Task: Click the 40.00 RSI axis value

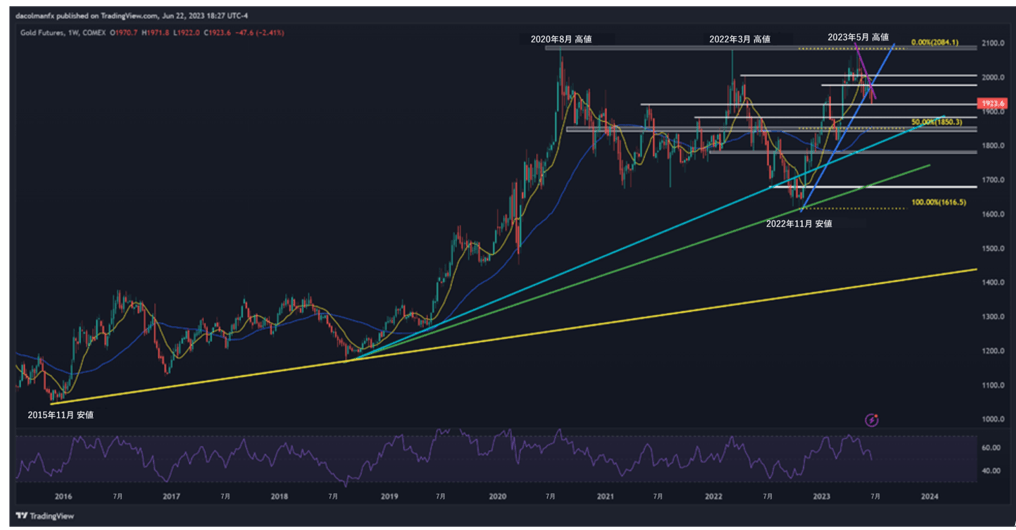Action: [x=991, y=471]
